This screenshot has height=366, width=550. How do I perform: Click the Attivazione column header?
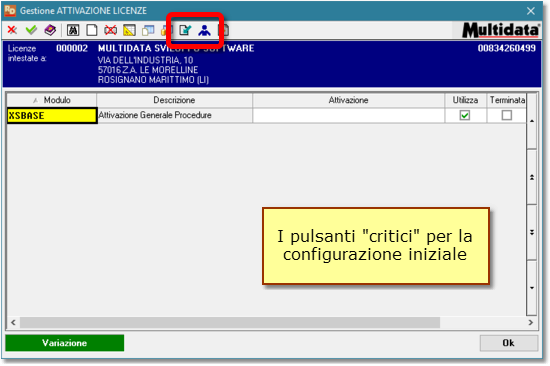coord(348,100)
